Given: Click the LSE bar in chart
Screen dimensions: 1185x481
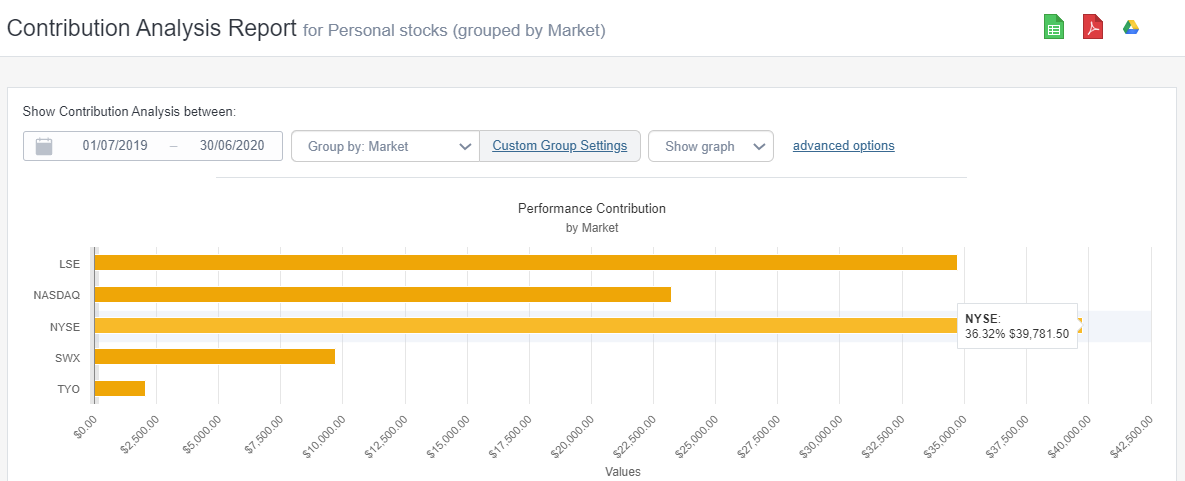Looking at the screenshot, I should (x=525, y=263).
